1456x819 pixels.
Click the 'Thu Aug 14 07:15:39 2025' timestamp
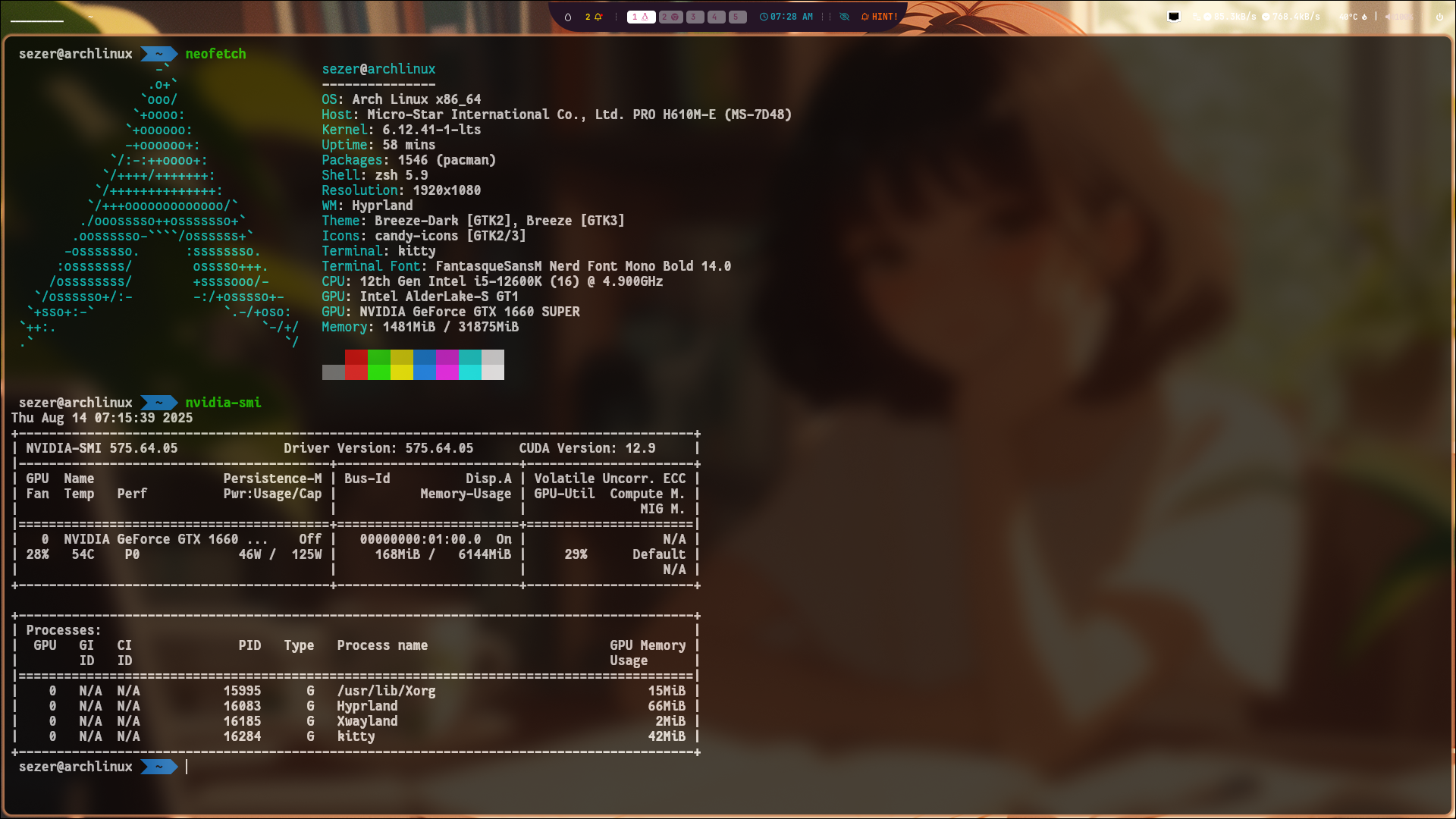pos(102,418)
